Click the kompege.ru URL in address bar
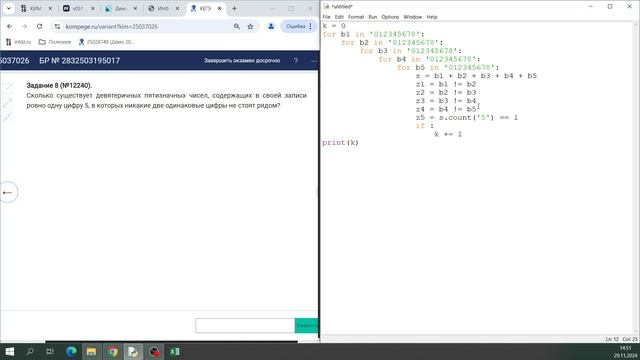 [x=111, y=27]
